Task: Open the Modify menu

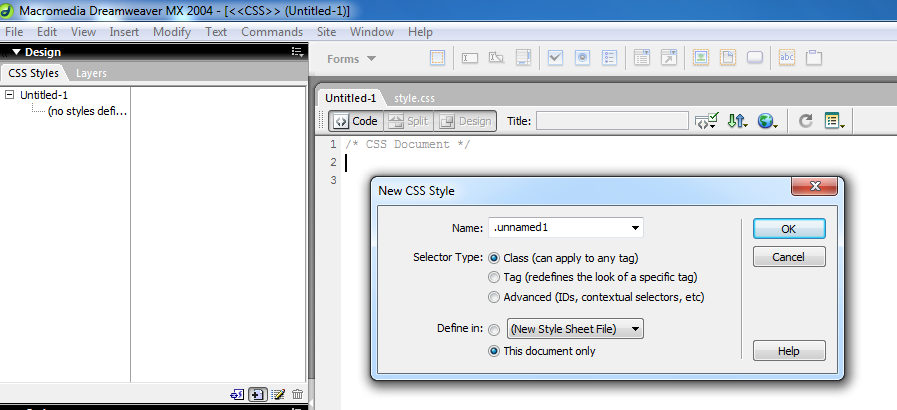Action: 172,32
